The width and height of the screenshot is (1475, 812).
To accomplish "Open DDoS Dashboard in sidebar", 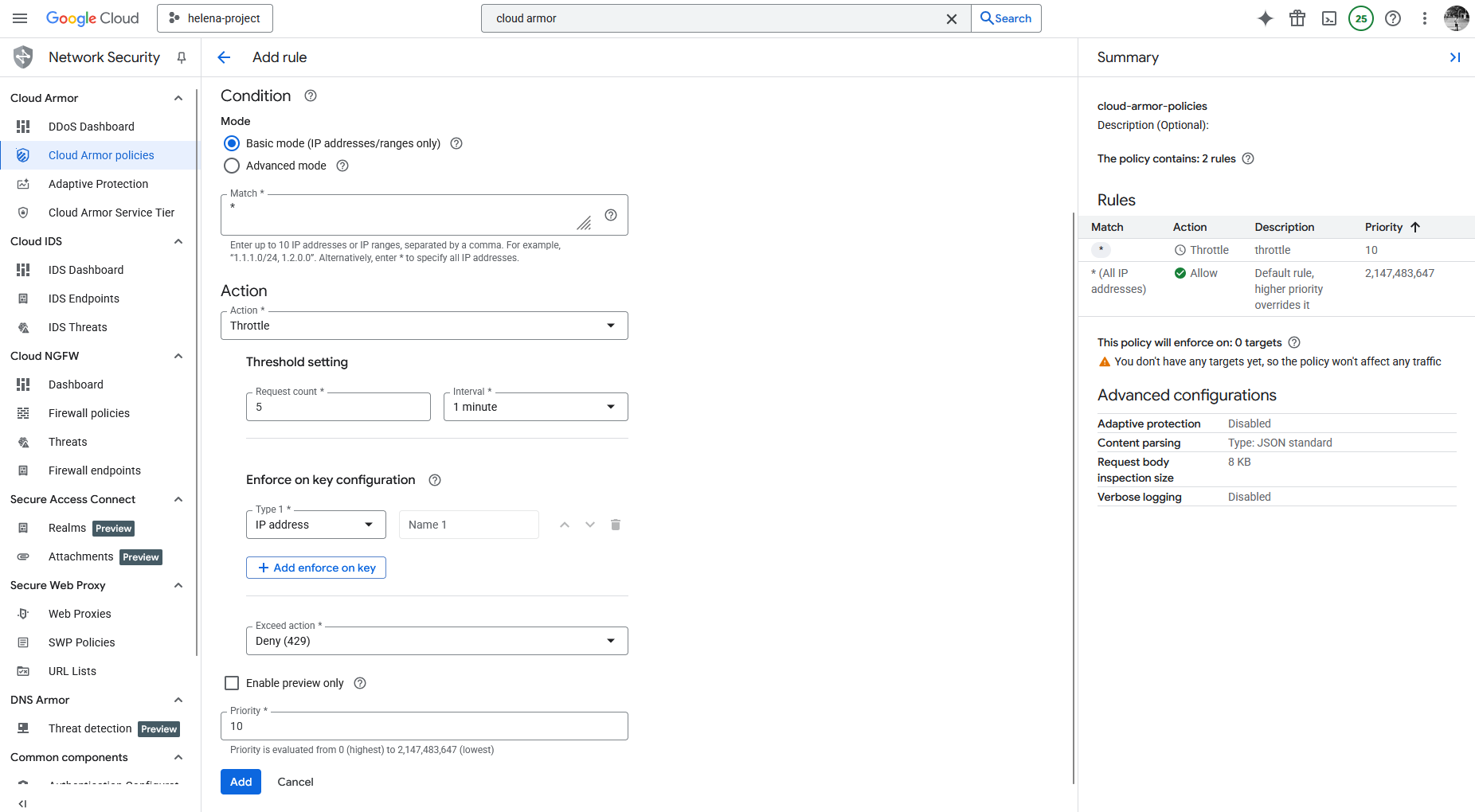I will click(91, 127).
